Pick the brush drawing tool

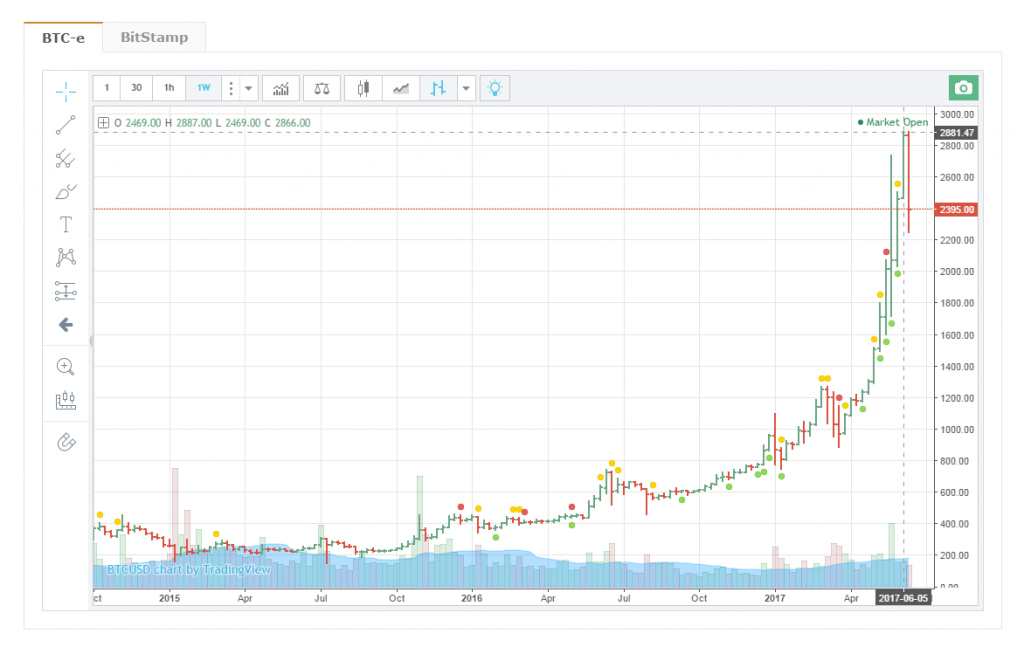(x=66, y=191)
